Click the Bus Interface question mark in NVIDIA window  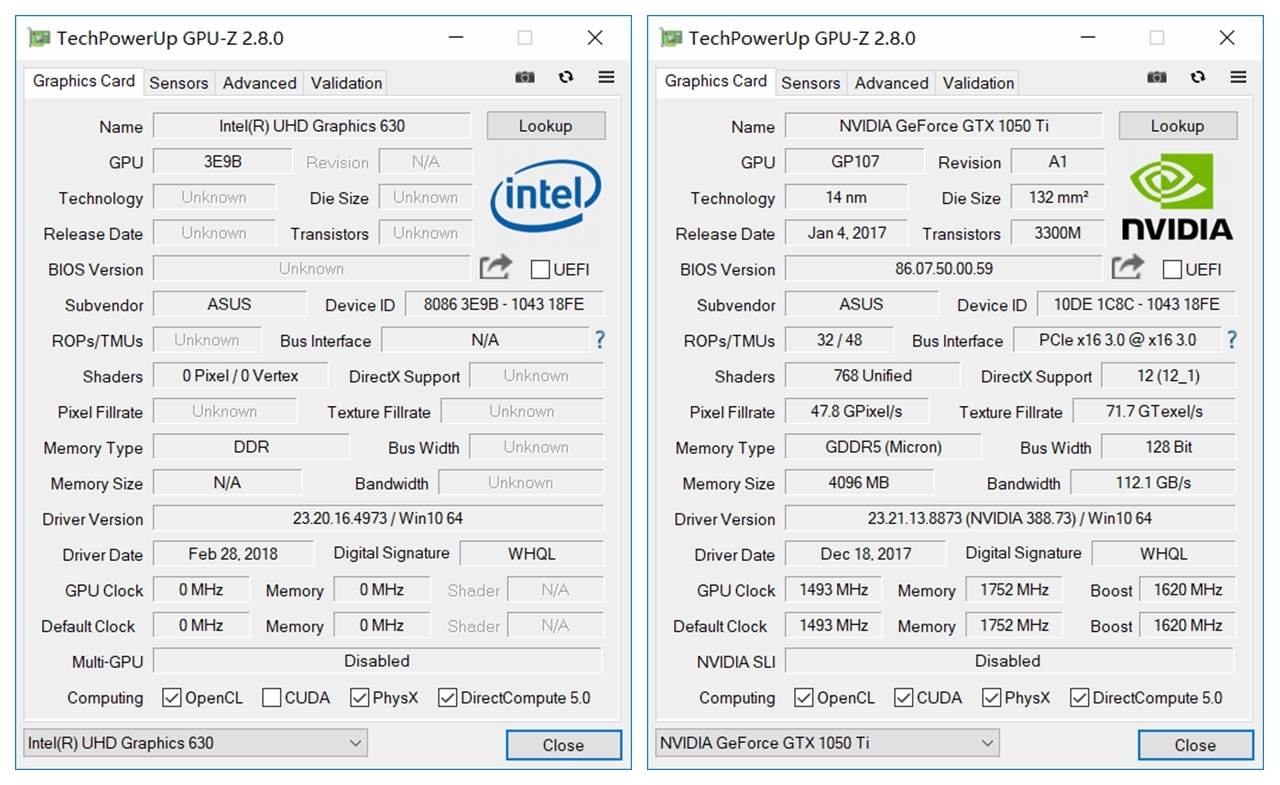click(x=1232, y=340)
